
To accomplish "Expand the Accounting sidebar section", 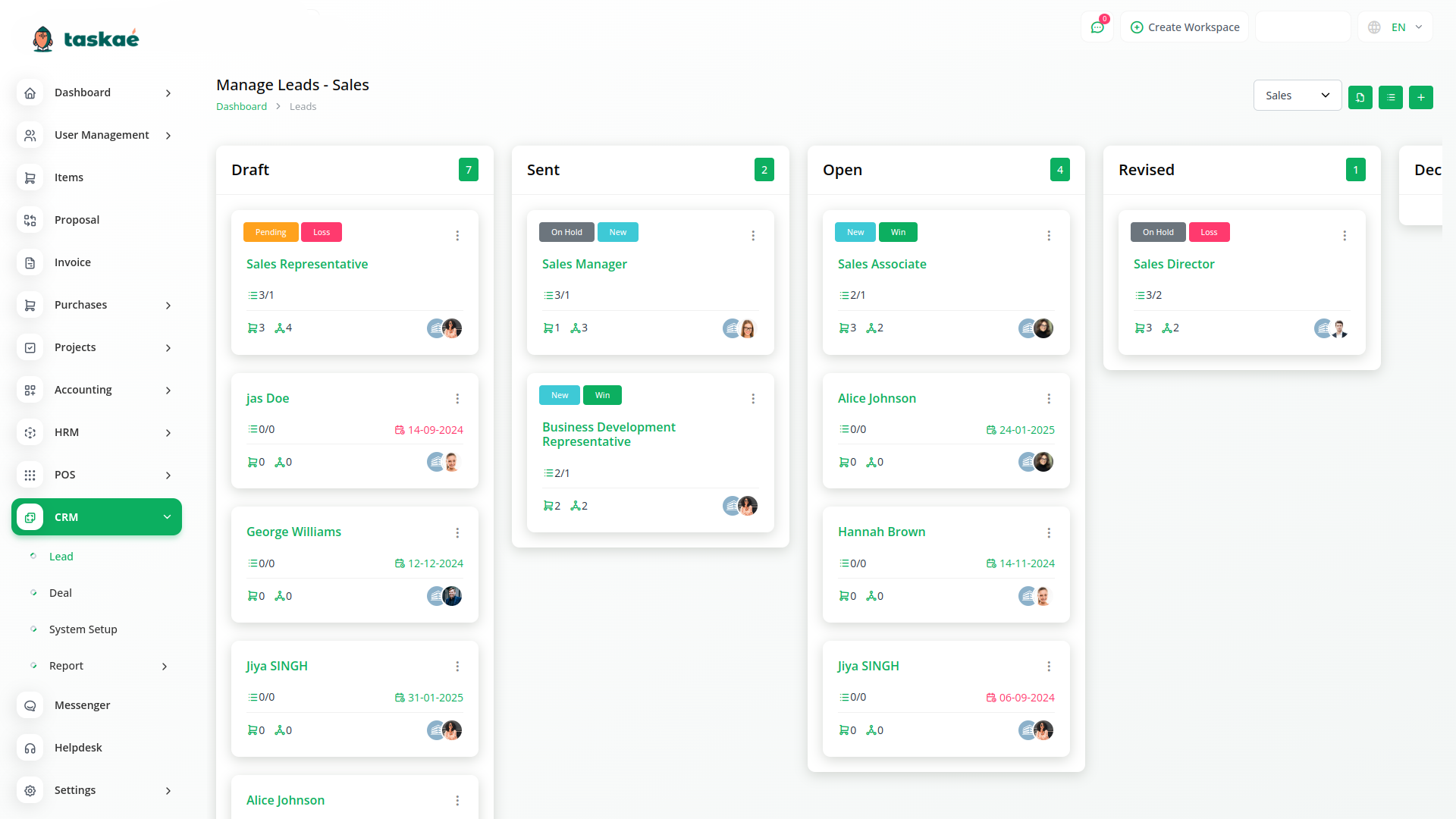I will click(x=83, y=390).
